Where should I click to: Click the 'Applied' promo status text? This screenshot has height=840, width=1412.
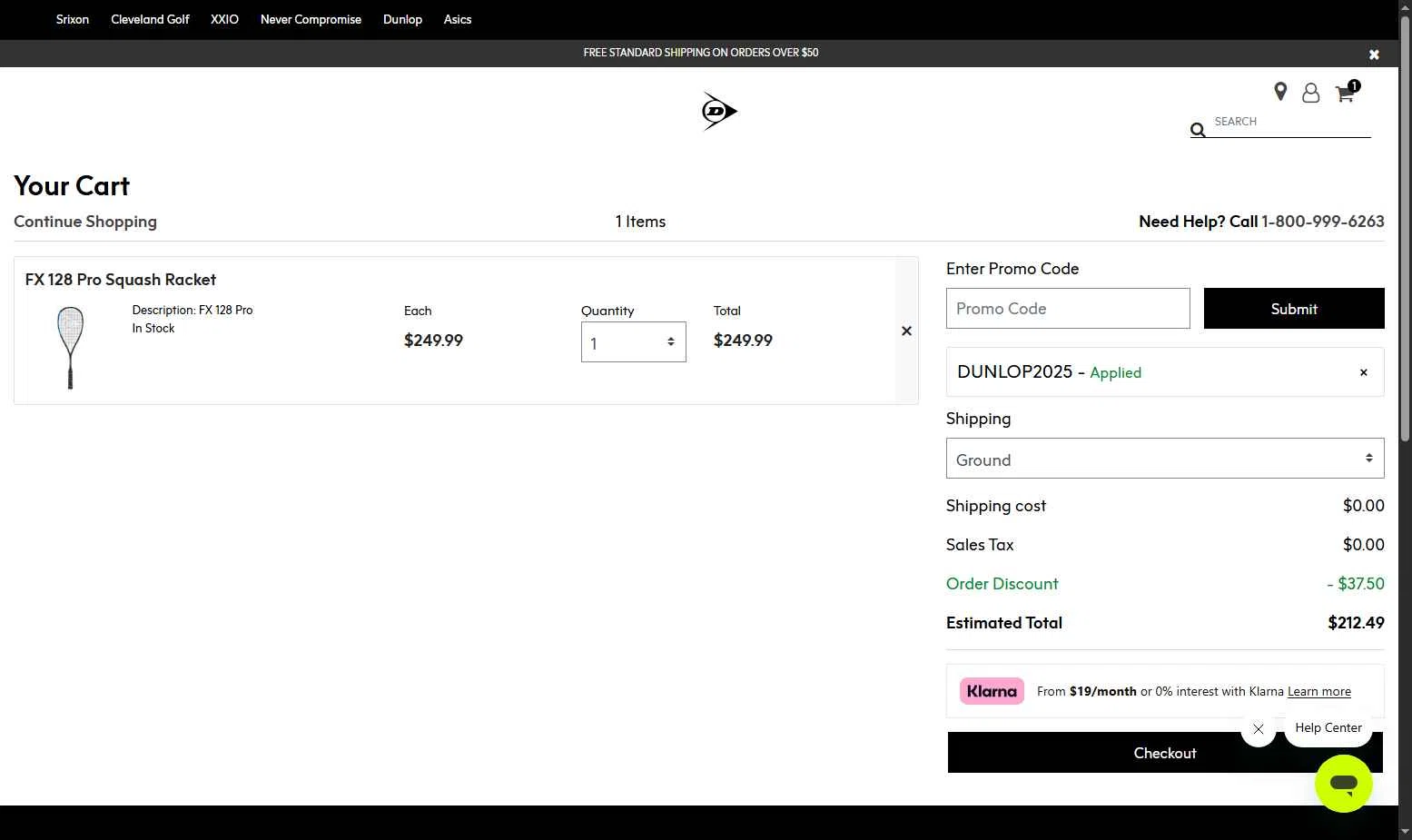pos(1115,373)
